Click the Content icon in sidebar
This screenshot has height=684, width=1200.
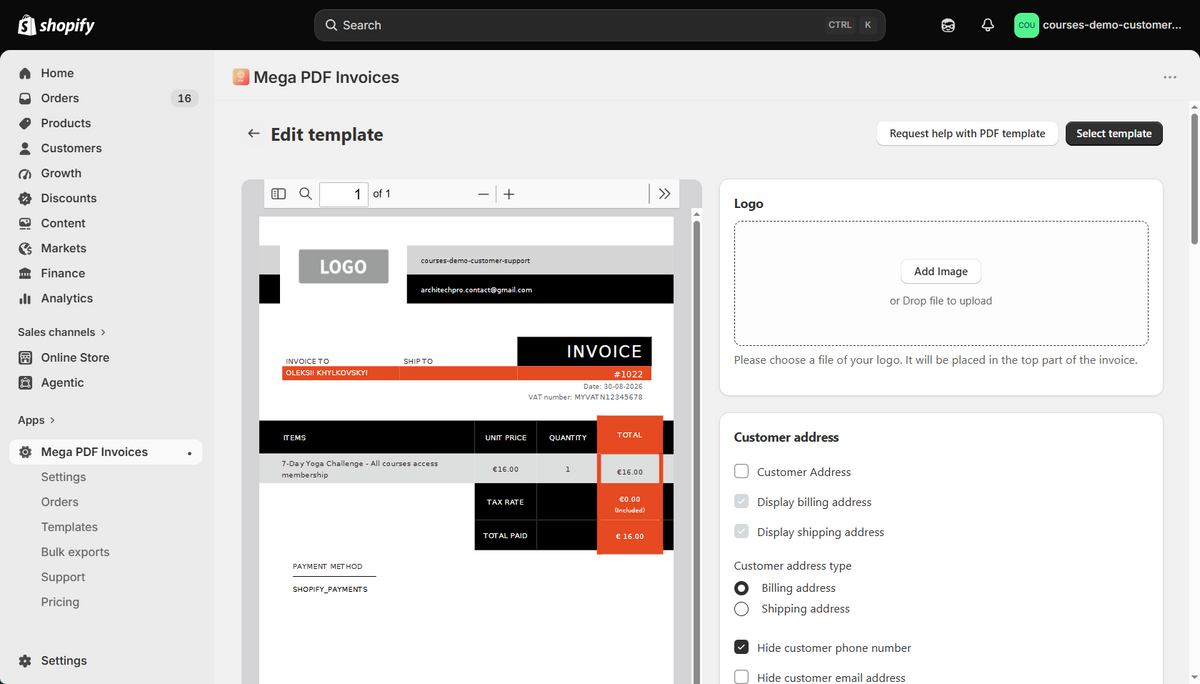pos(25,223)
